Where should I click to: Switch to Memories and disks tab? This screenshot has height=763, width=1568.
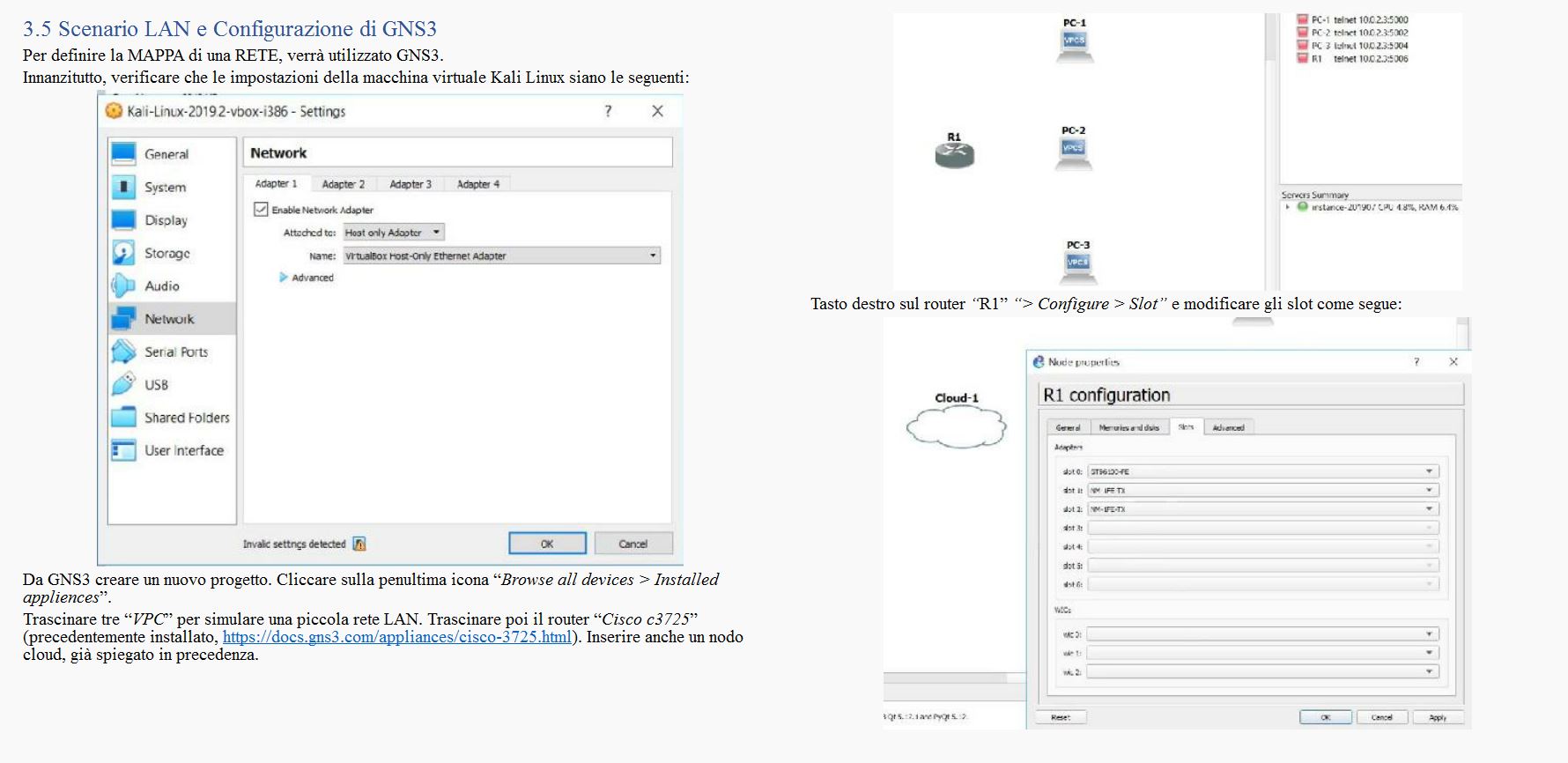coord(1129,427)
